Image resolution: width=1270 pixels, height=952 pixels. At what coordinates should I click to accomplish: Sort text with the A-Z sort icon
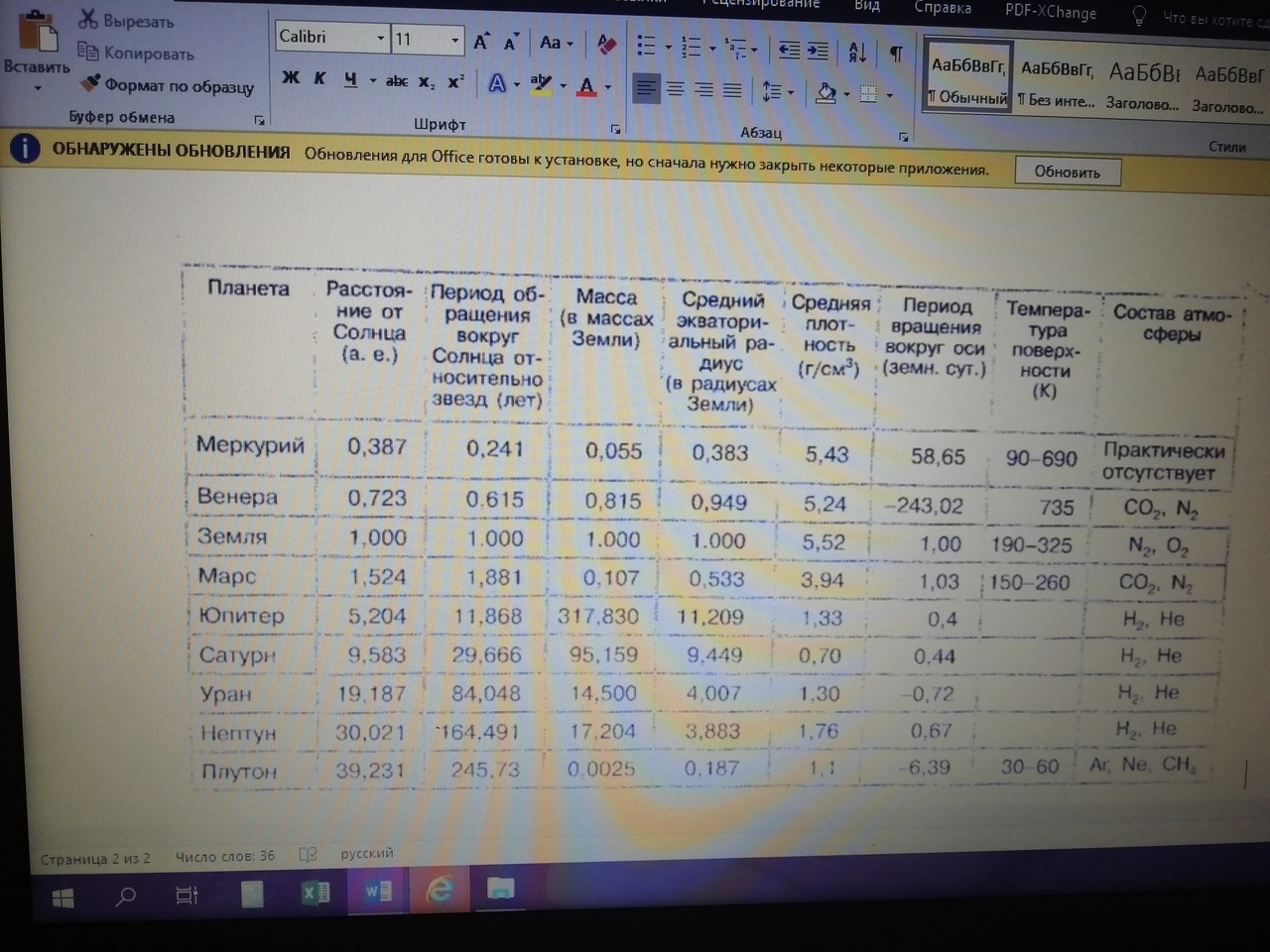tap(857, 52)
